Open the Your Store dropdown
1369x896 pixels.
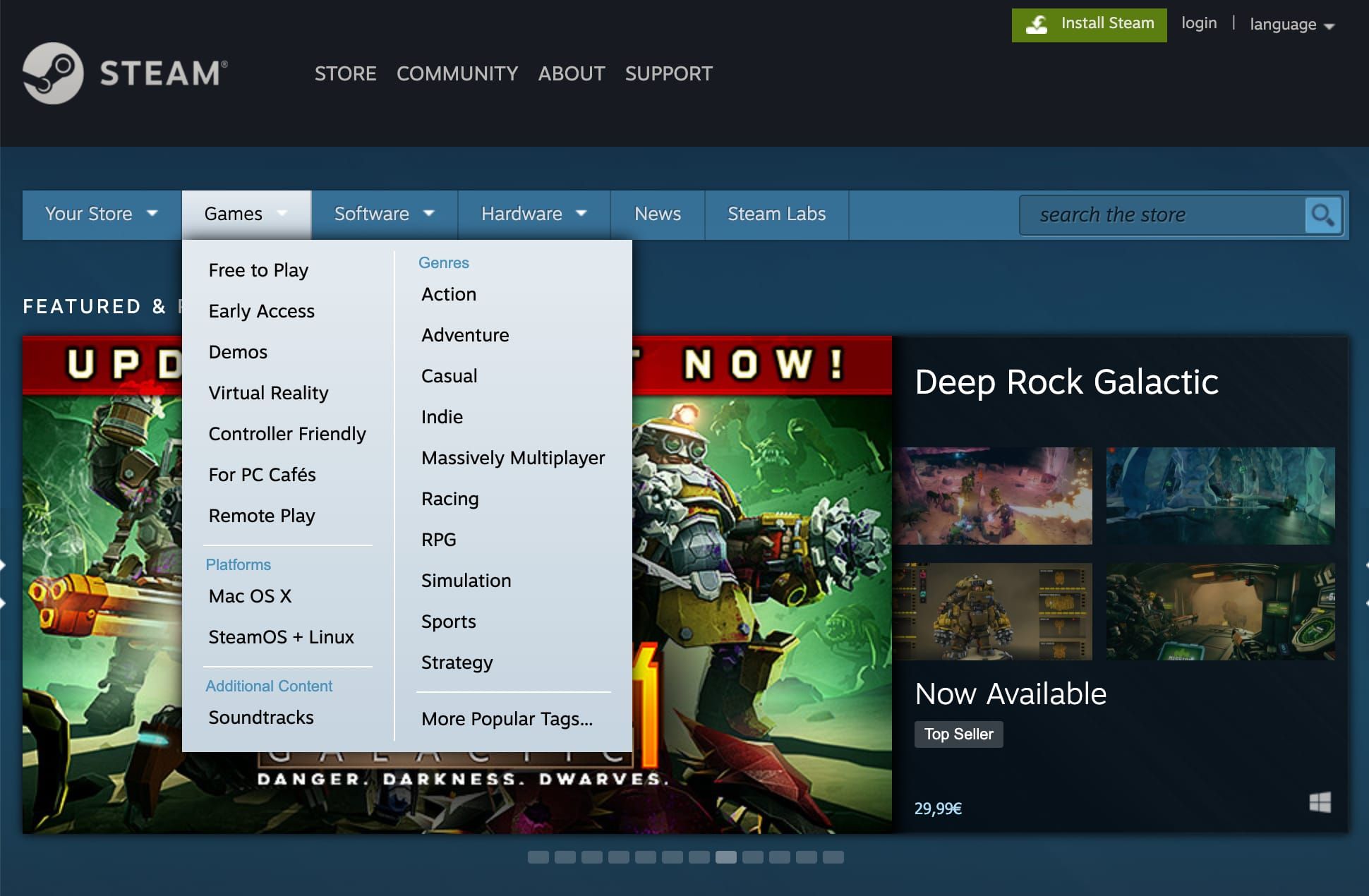[101, 214]
